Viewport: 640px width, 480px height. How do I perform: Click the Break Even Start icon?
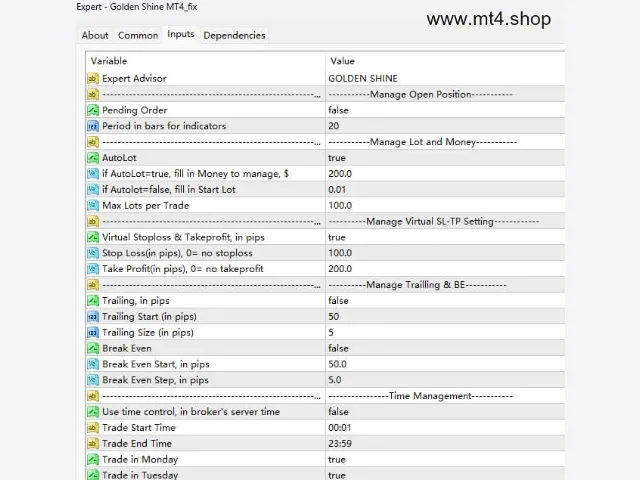point(93,364)
